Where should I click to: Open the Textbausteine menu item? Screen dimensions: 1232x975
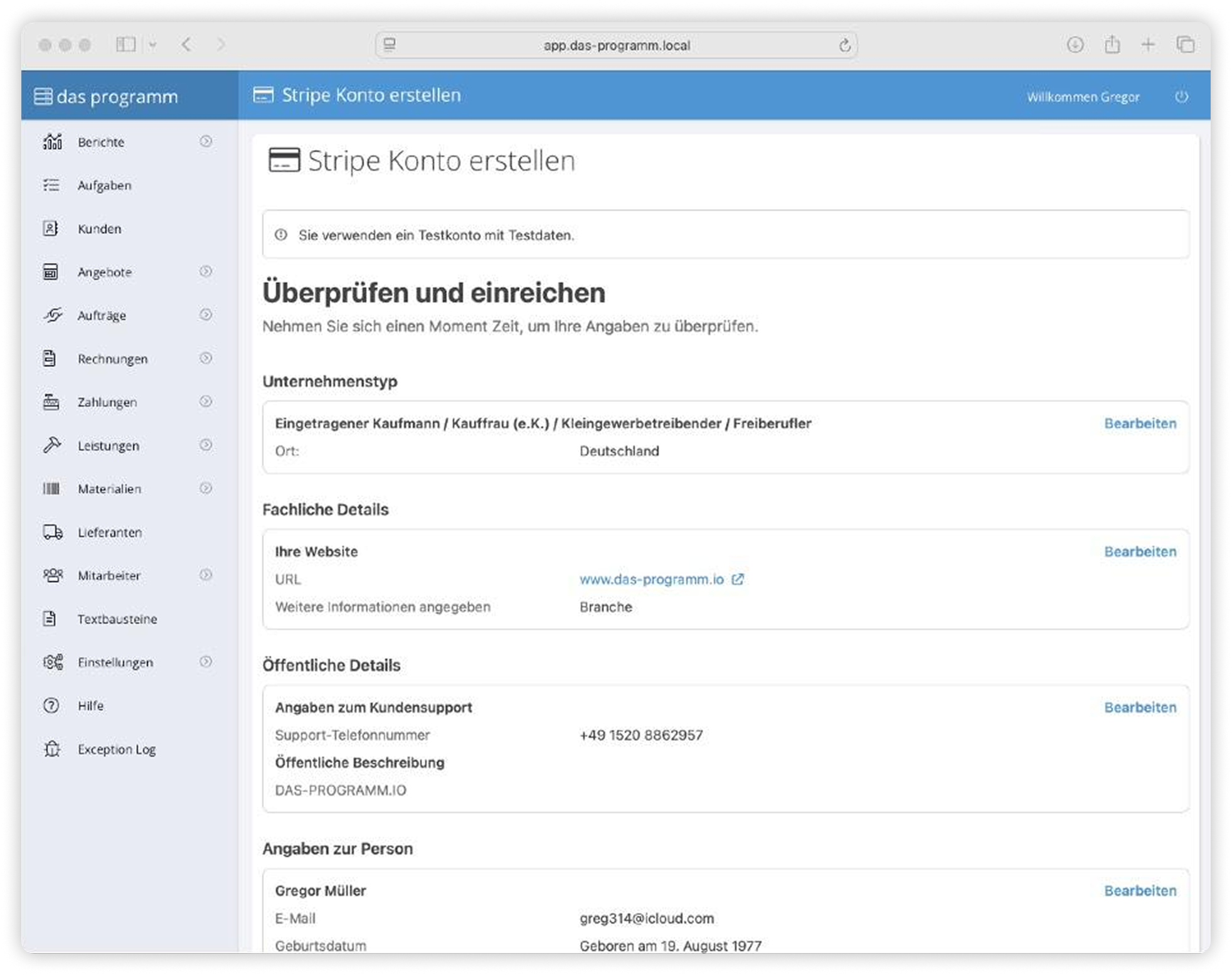[x=117, y=619]
